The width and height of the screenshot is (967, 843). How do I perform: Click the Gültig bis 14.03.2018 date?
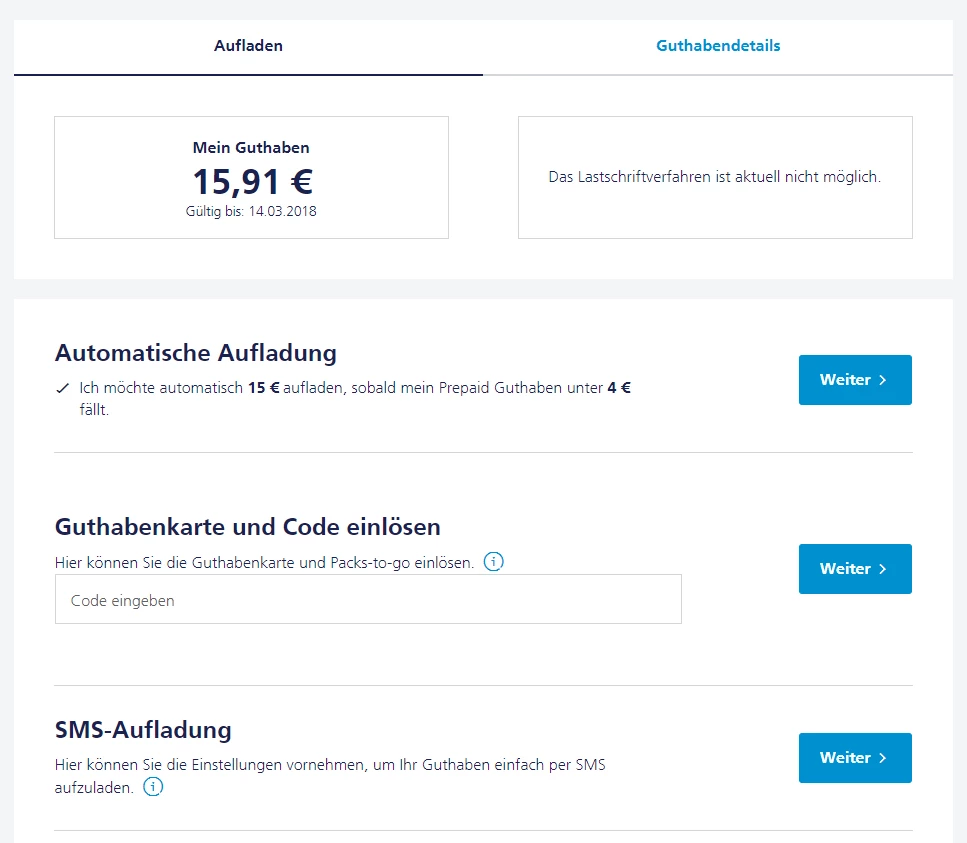tap(251, 212)
